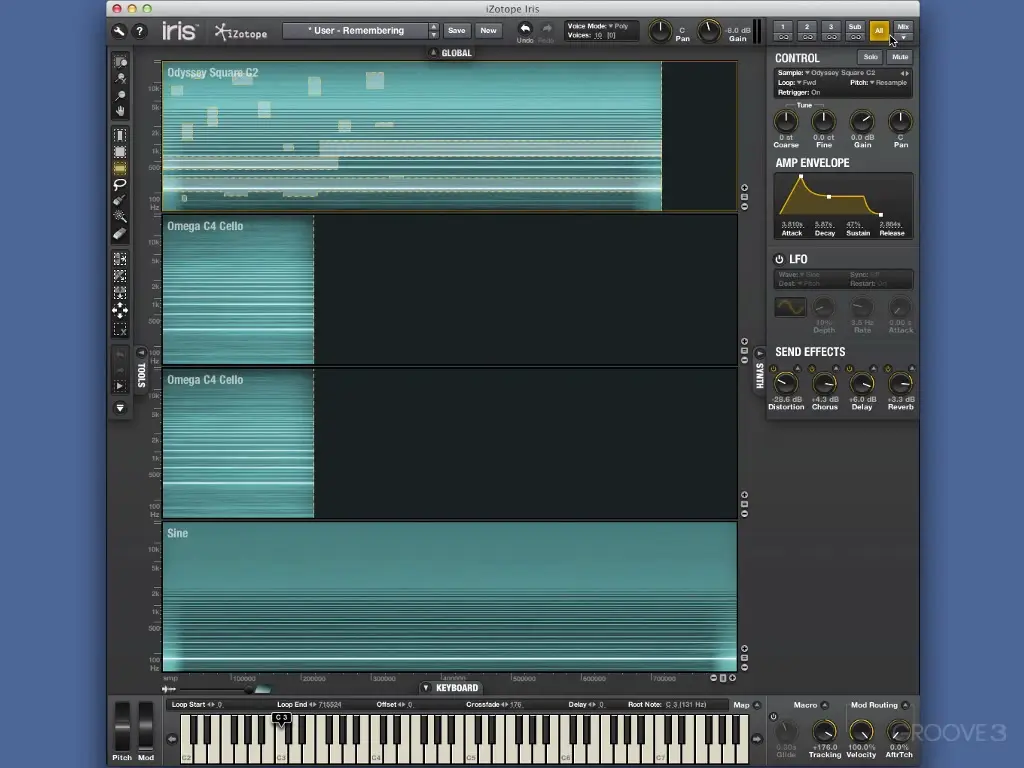Screen dimensions: 1024x768
Task: Open the Sample dropdown
Action: tap(826, 72)
